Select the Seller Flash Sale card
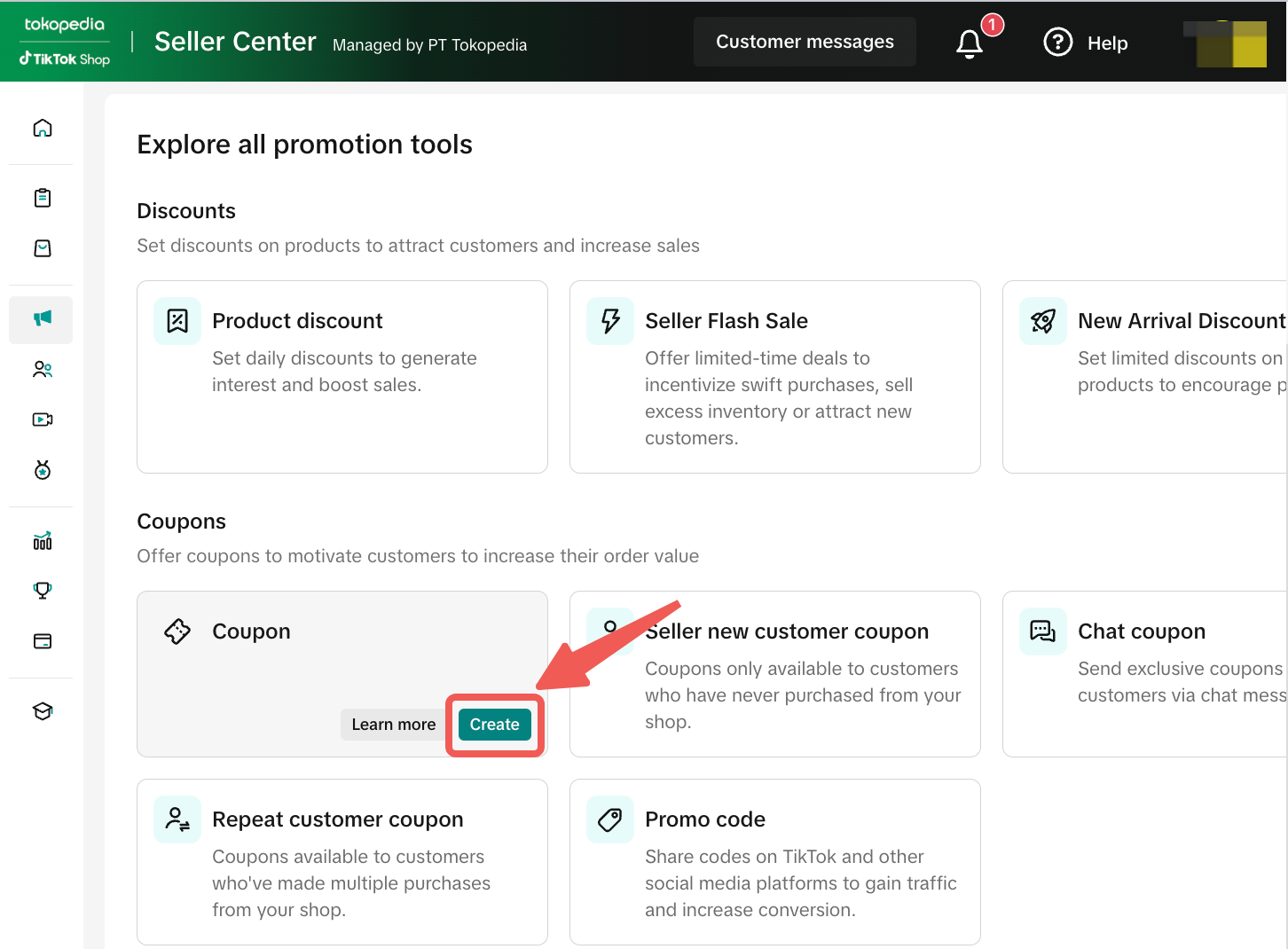The image size is (1288, 949). tap(774, 377)
